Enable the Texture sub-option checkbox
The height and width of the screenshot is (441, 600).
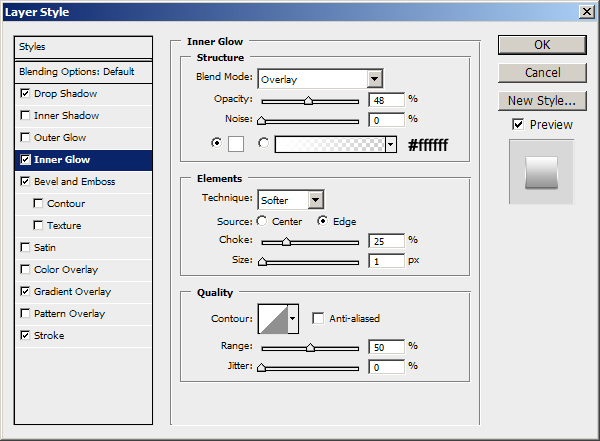coord(38,225)
